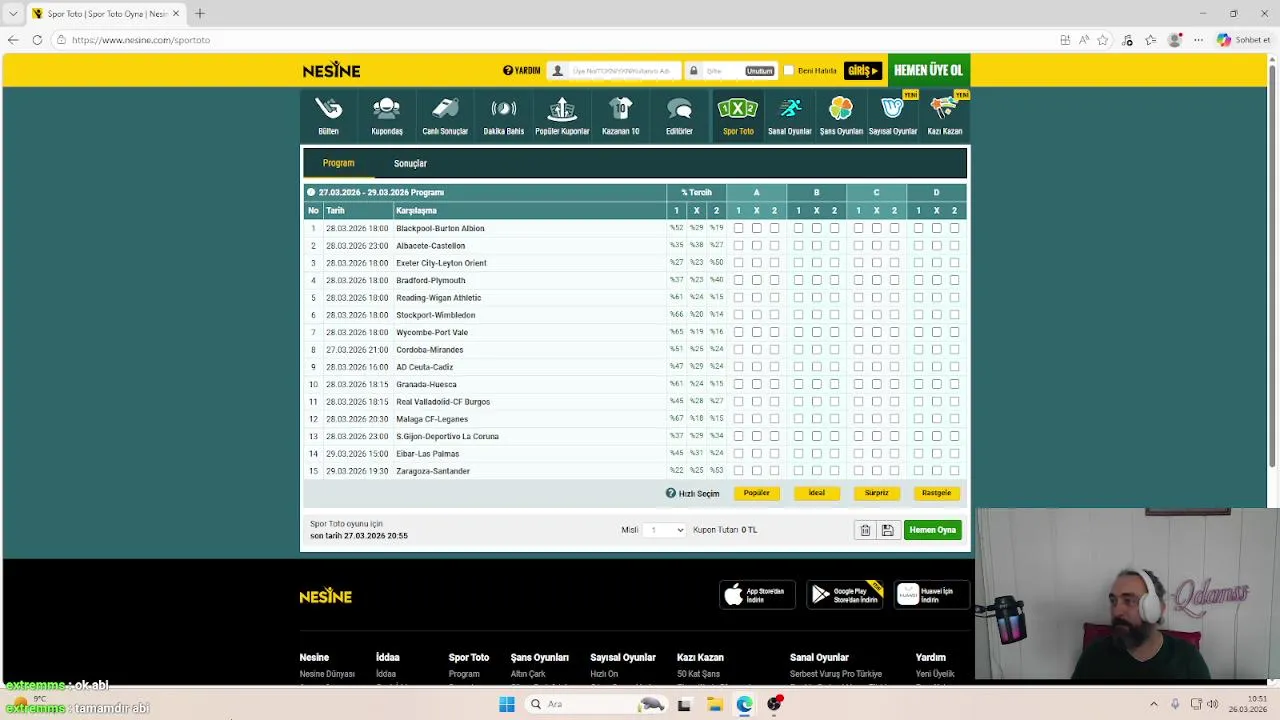Viewport: 1280px width, 720px height.
Task: Open File Explorer on the taskbar
Action: 715,704
